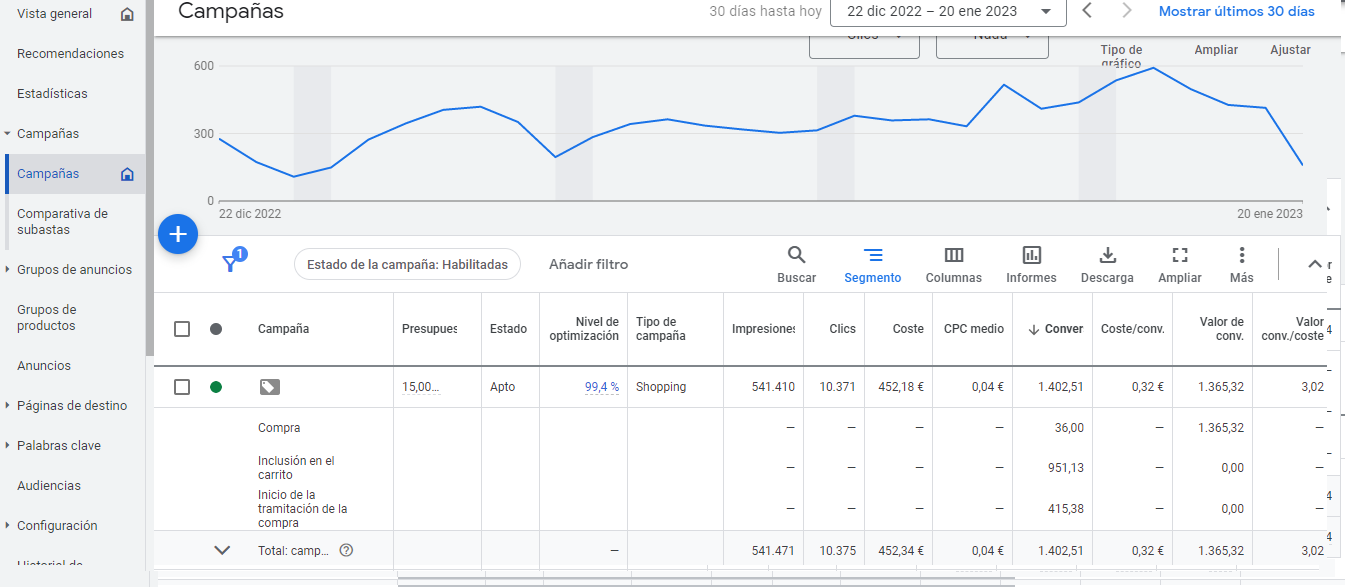This screenshot has width=1345, height=587.
Task: Open Anuncios in the sidebar
Action: pyautogui.click(x=44, y=366)
